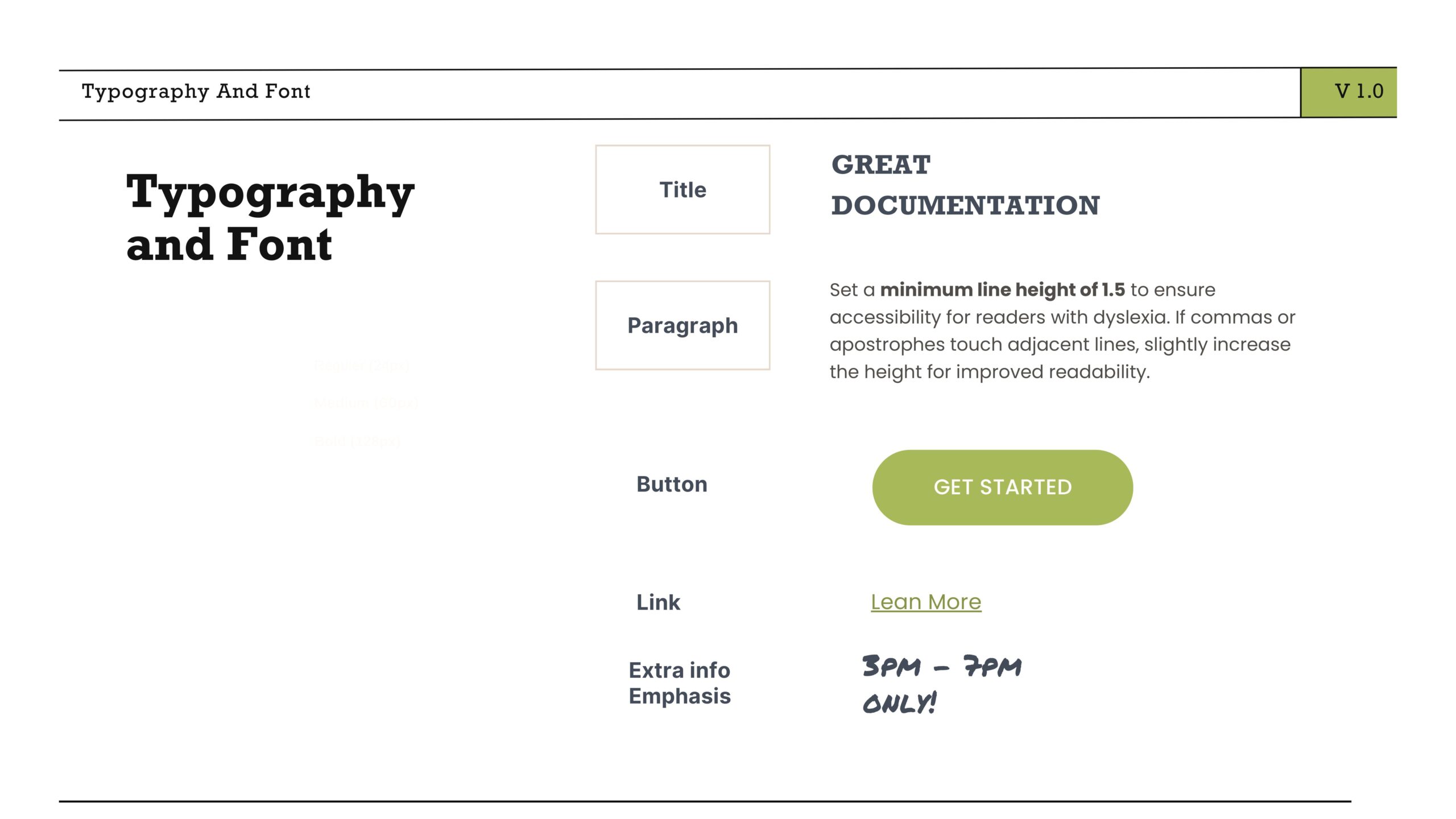Click the V 1.0 version badge
This screenshot has height=819, width=1456.
1349,92
